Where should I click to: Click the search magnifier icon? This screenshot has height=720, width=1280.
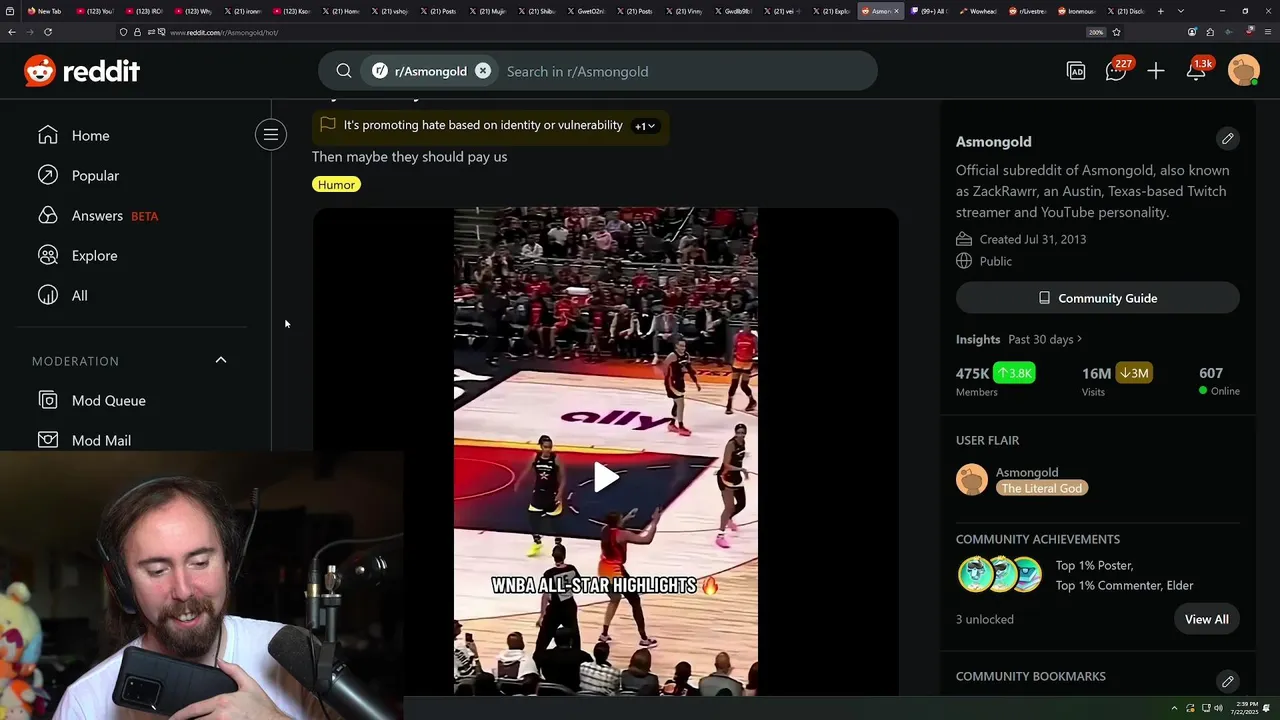[344, 71]
